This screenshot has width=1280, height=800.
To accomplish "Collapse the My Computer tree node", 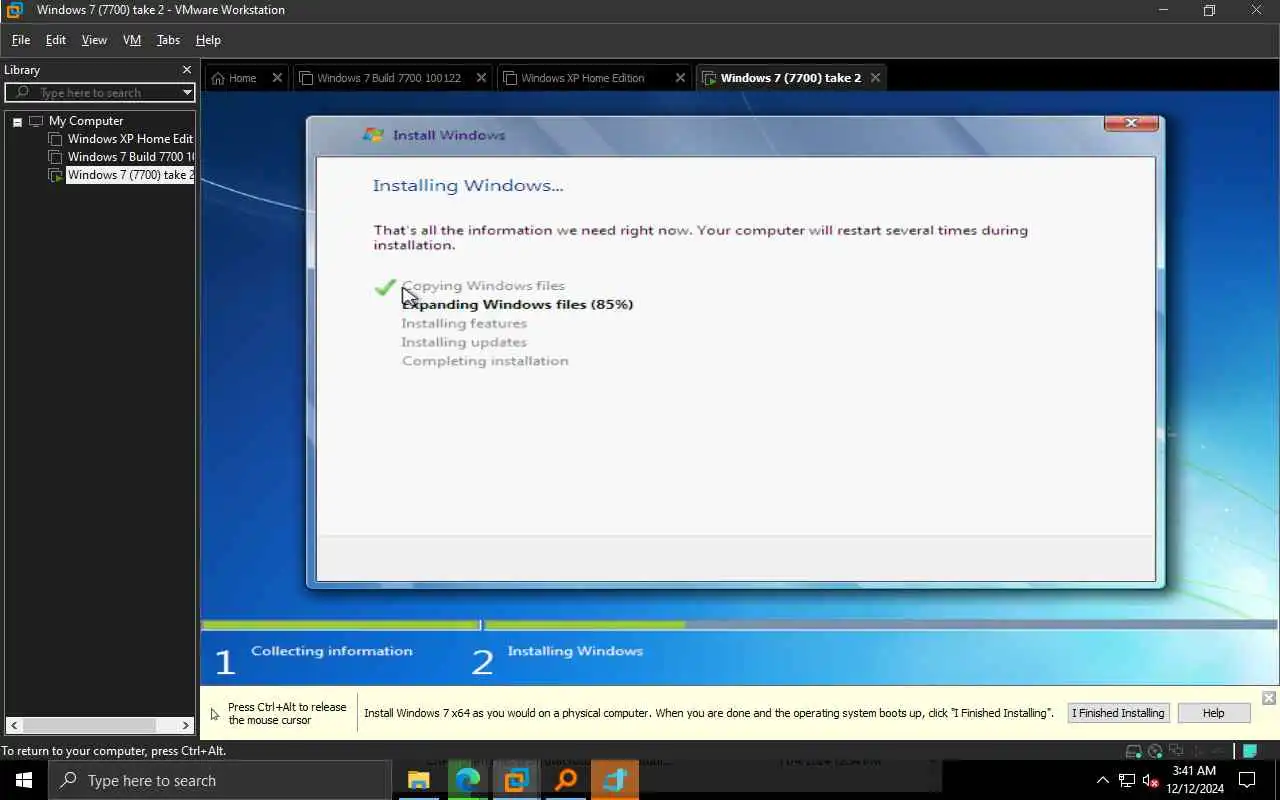I will (17, 122).
